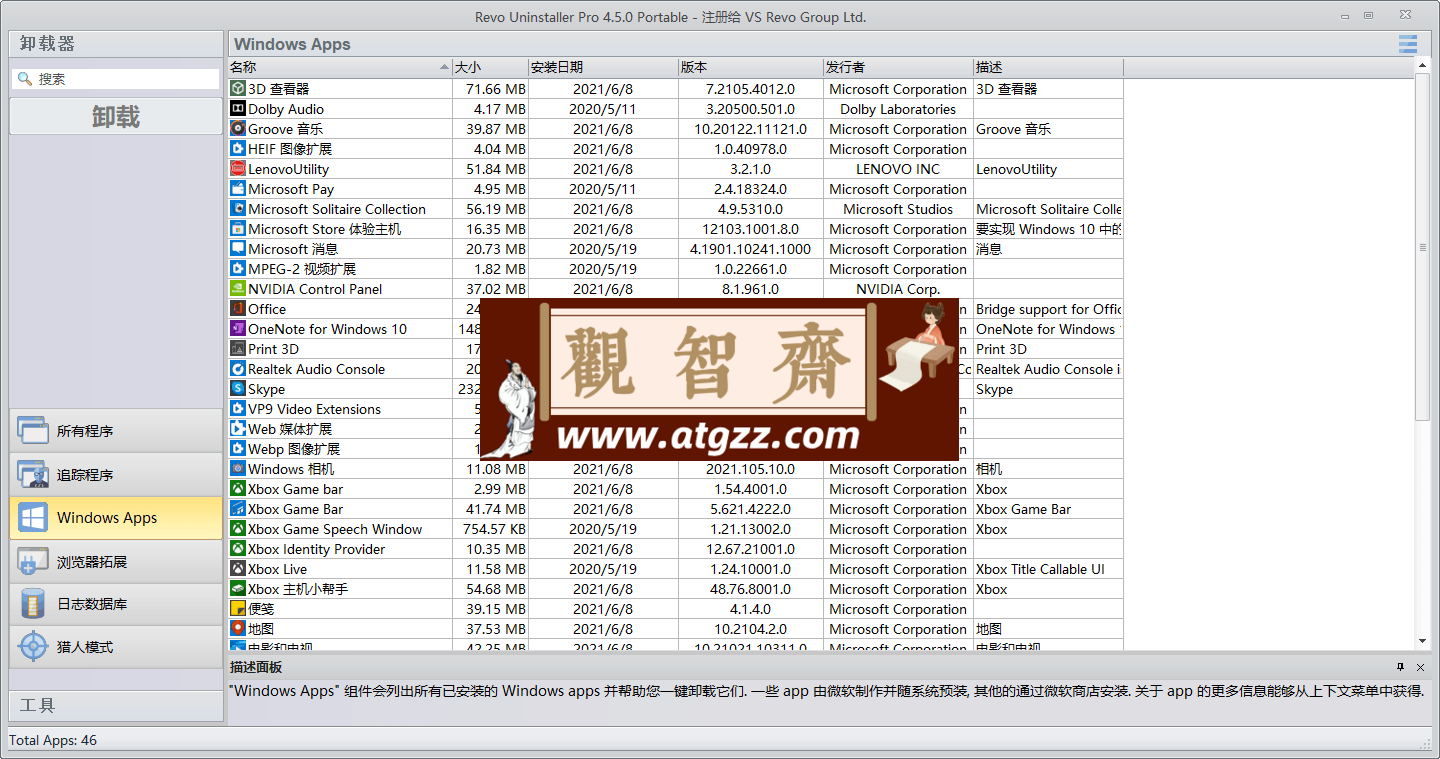1440x759 pixels.
Task: Select the Xbox Game Speech Window row
Action: [x=675, y=529]
